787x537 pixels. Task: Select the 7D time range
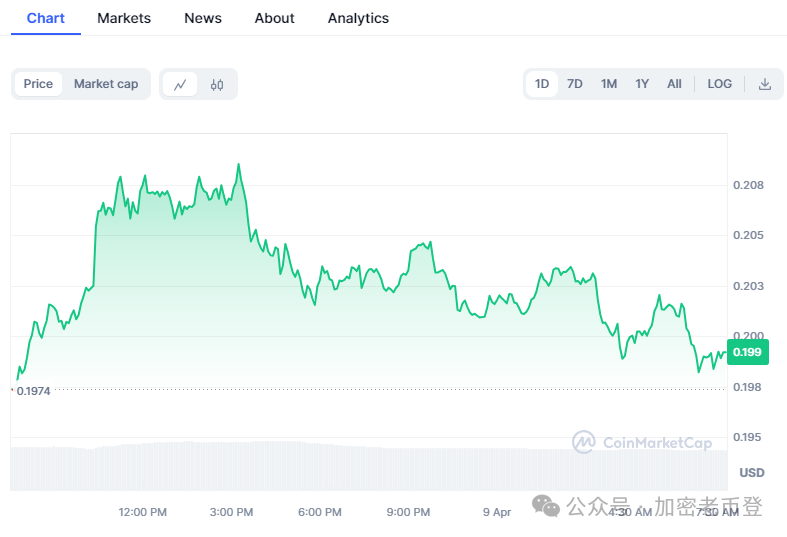tap(575, 84)
